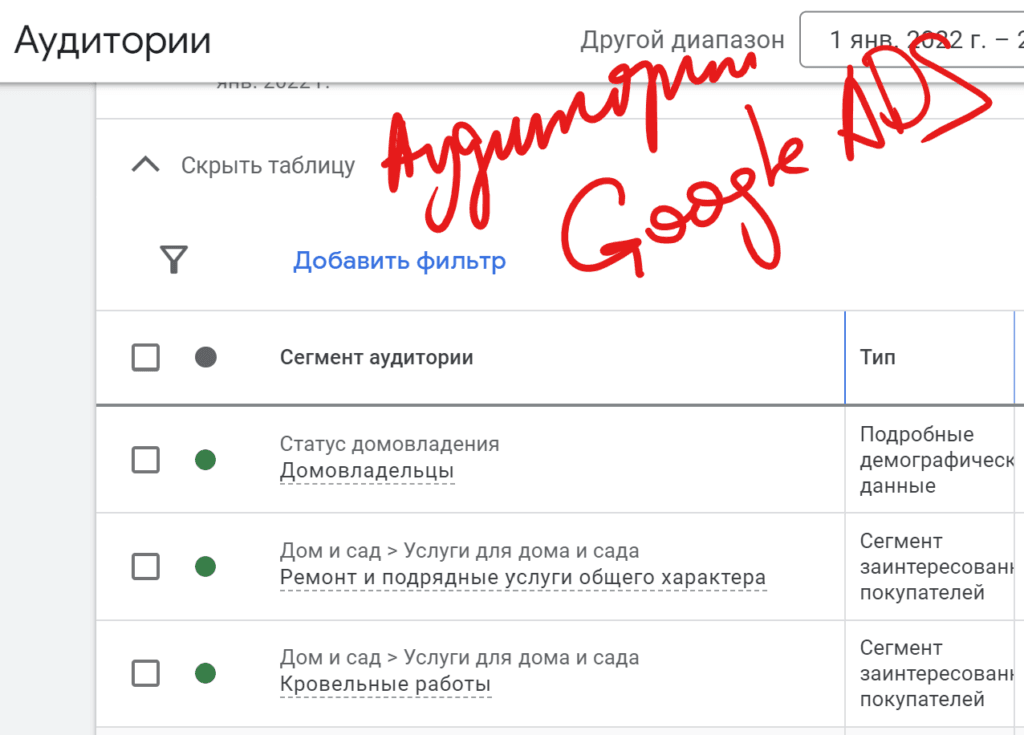Click the gray status dot in the header
Screen dimensions: 1024x735
click(x=206, y=357)
